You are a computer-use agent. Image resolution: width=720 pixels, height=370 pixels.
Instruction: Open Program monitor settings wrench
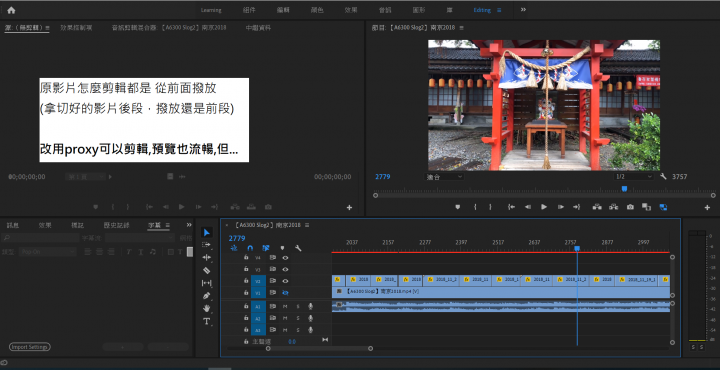click(663, 176)
